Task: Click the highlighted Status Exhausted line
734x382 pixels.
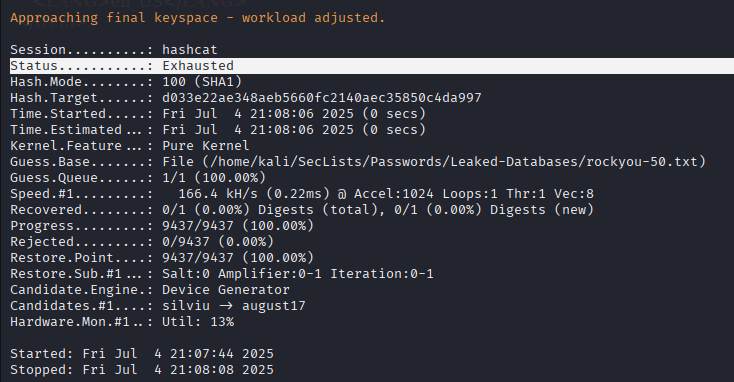Action: click(372, 66)
